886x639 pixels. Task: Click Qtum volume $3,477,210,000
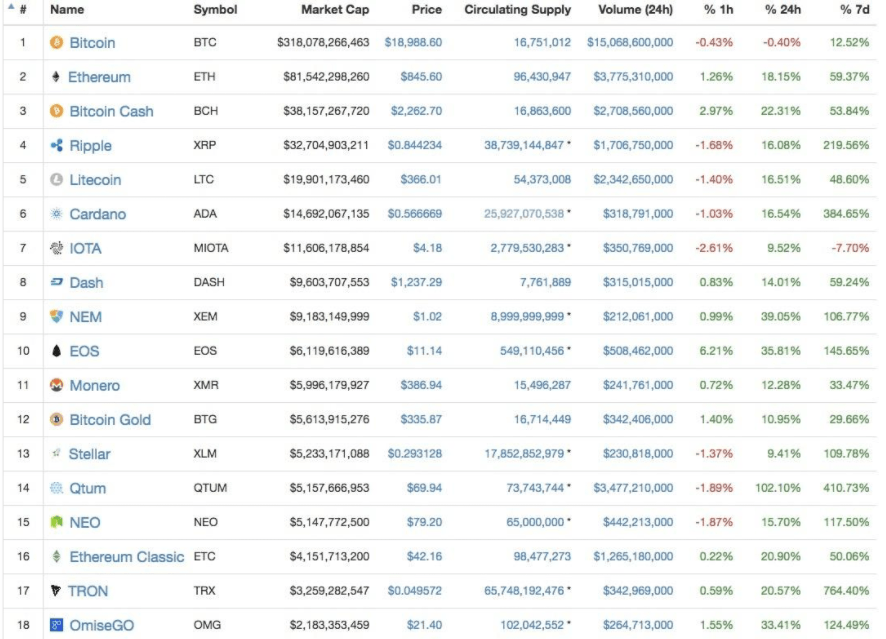(x=633, y=488)
